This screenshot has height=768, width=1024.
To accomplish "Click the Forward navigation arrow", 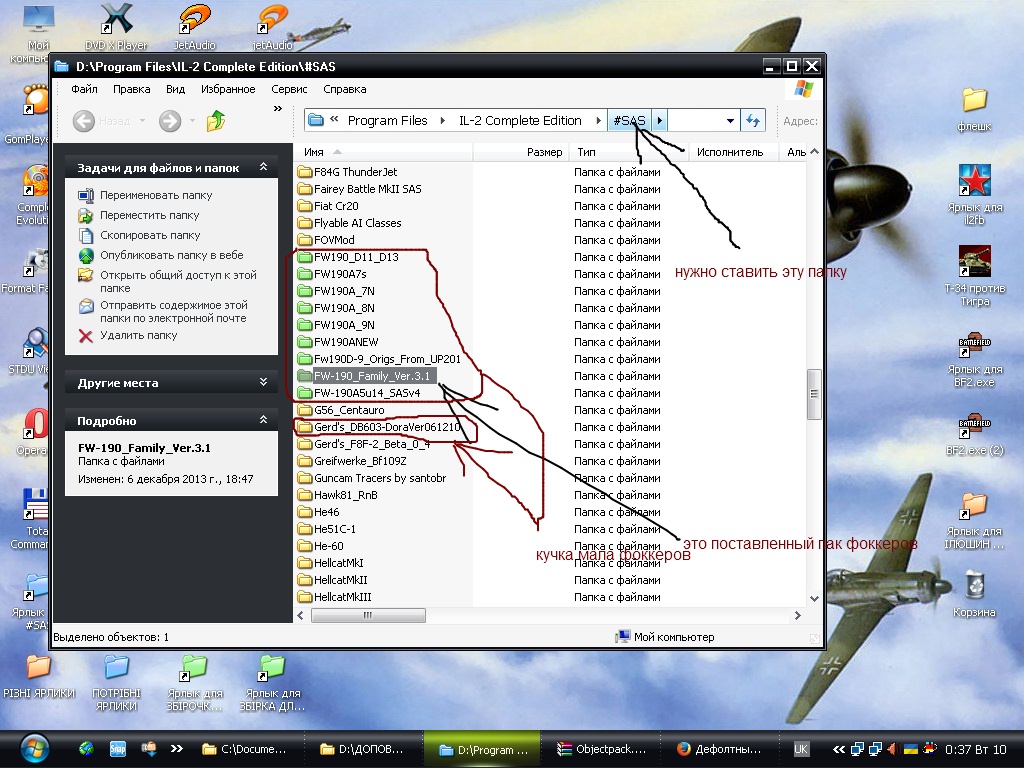I will coord(170,121).
